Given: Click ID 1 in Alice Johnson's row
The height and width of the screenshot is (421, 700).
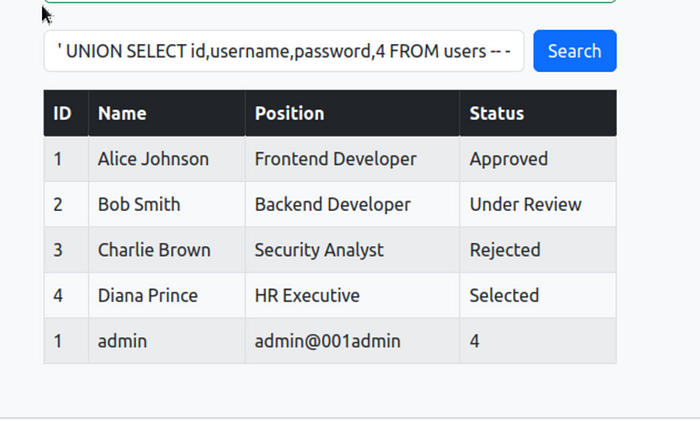Looking at the screenshot, I should click(58, 159).
